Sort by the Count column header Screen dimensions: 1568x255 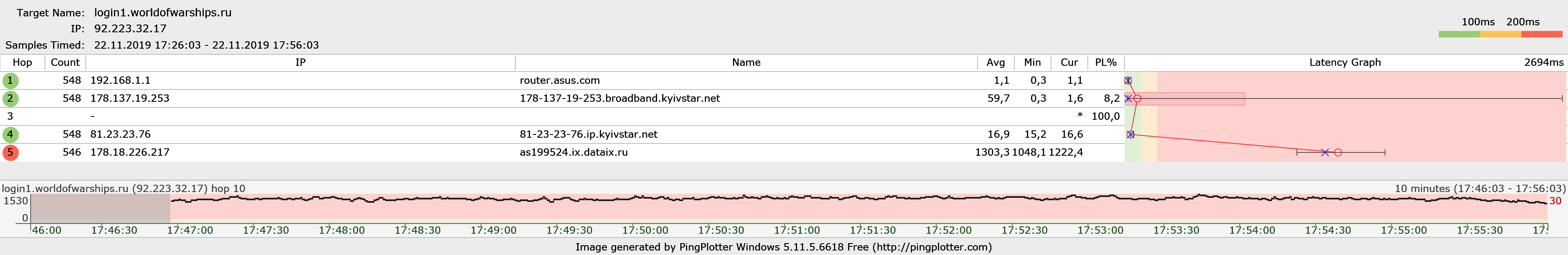coord(65,62)
